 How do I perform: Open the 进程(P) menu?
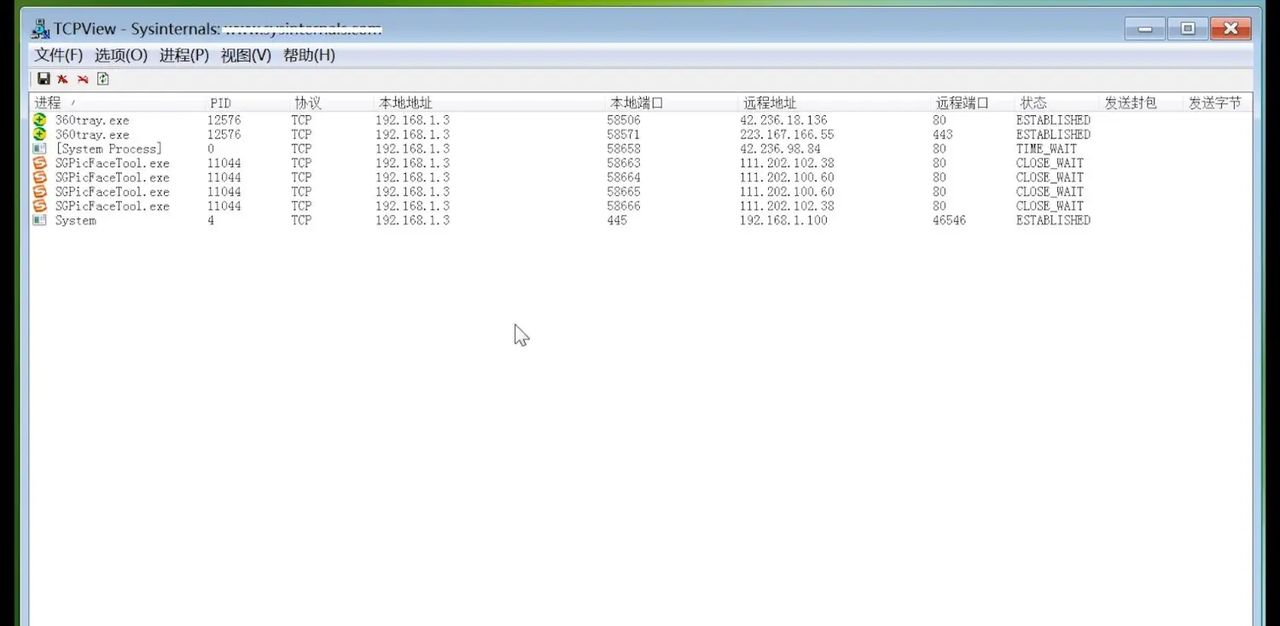(x=184, y=55)
